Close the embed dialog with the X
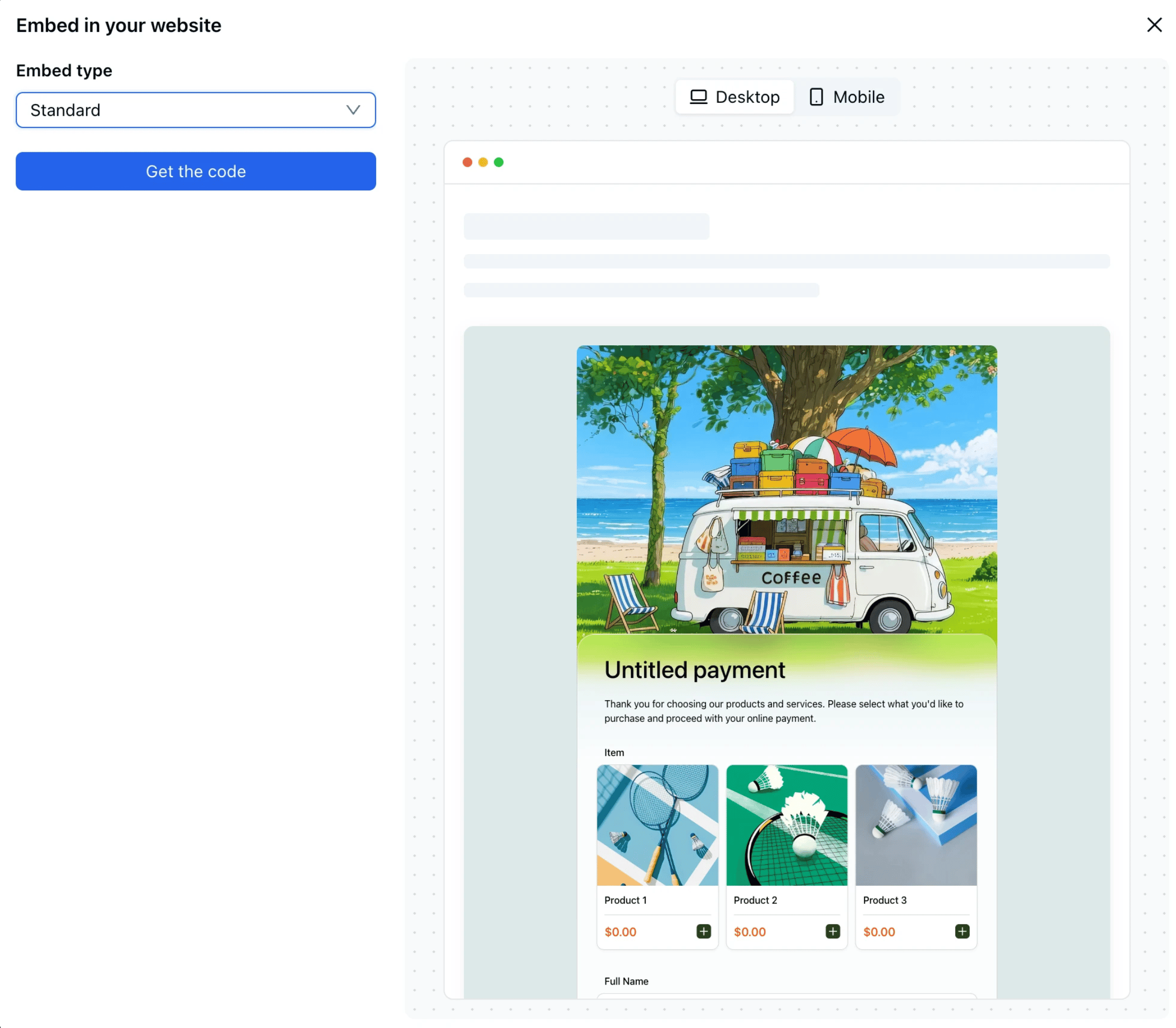The width and height of the screenshot is (1176, 1028). click(1154, 25)
